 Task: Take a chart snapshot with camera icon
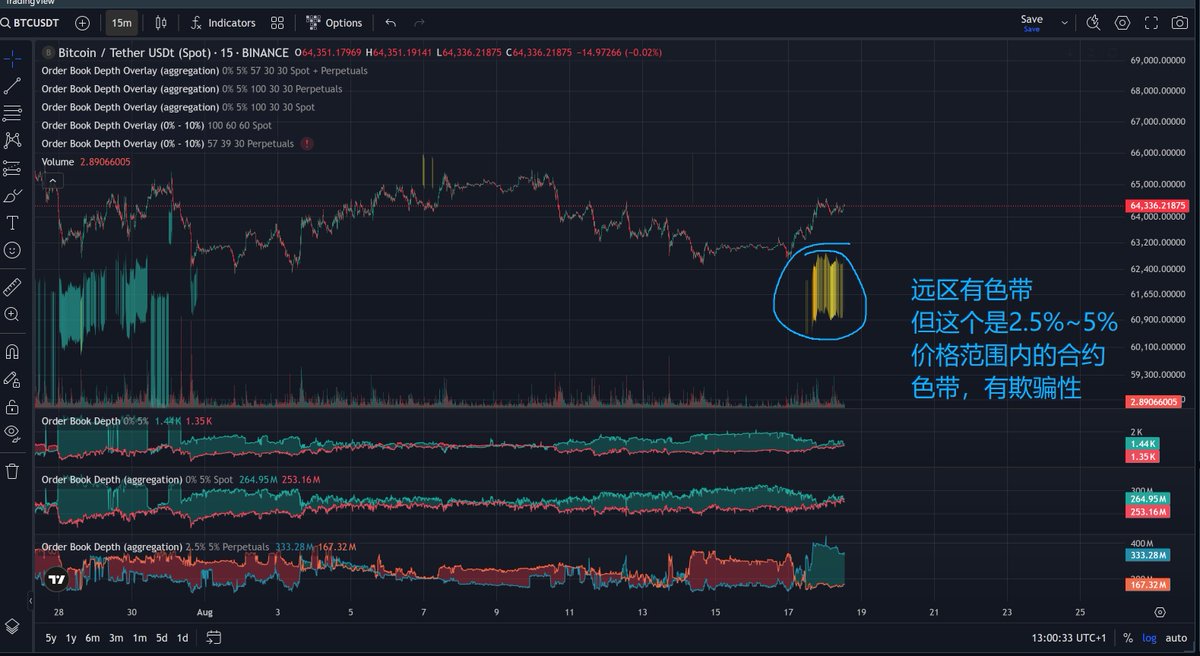[1182, 22]
